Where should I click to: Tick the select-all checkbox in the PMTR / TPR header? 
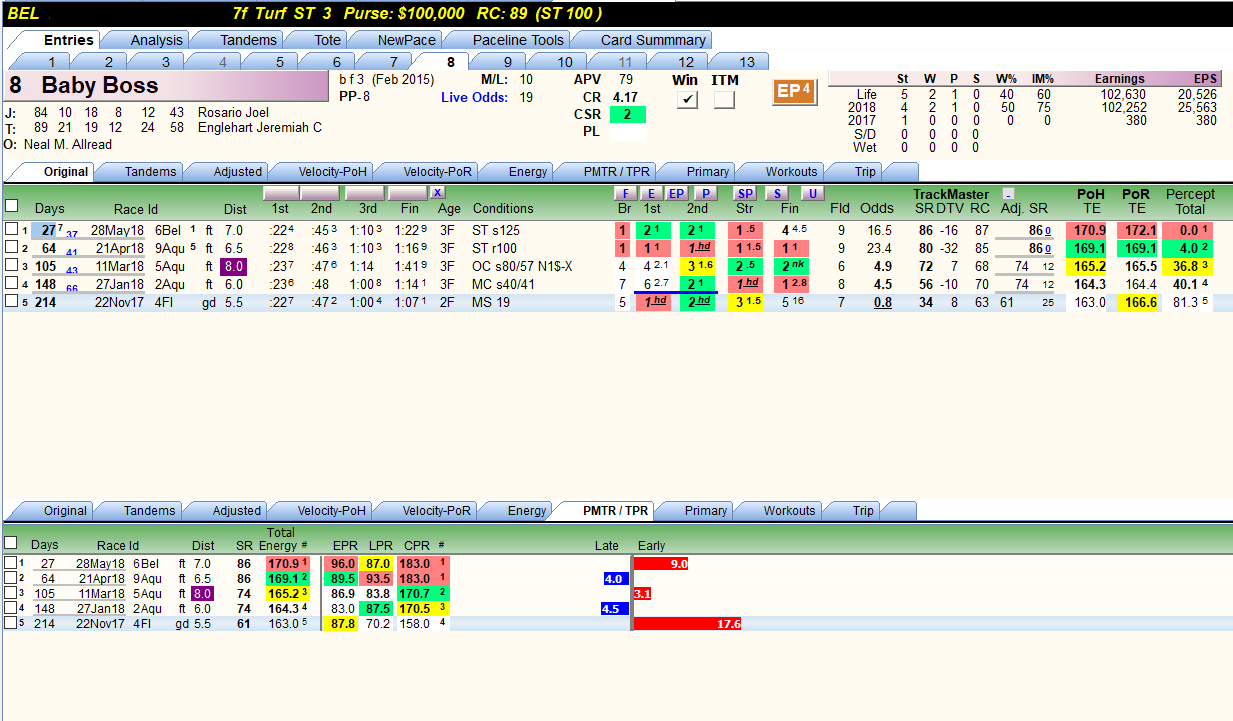(x=12, y=544)
